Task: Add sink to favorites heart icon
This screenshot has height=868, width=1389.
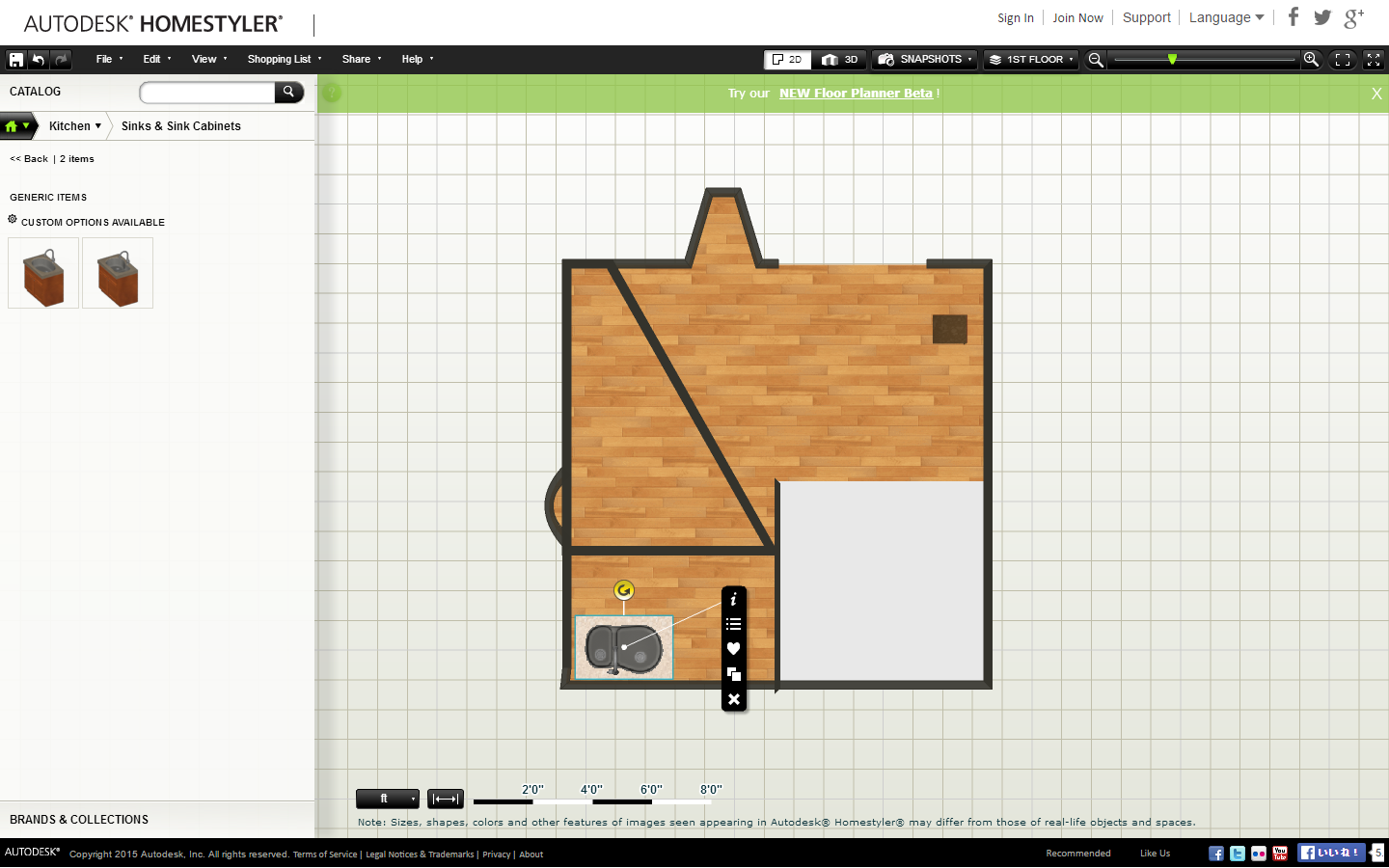Action: pos(733,649)
